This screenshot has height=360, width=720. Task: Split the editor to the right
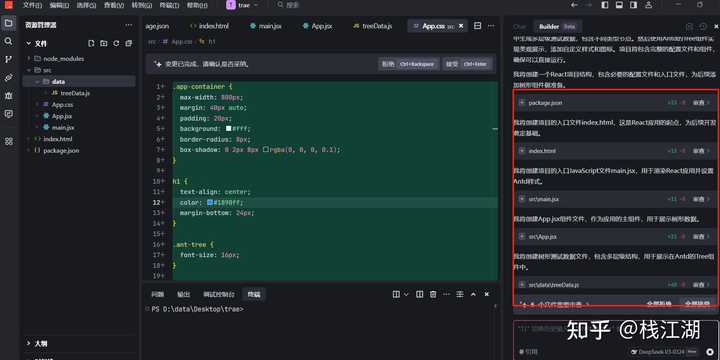[478, 26]
